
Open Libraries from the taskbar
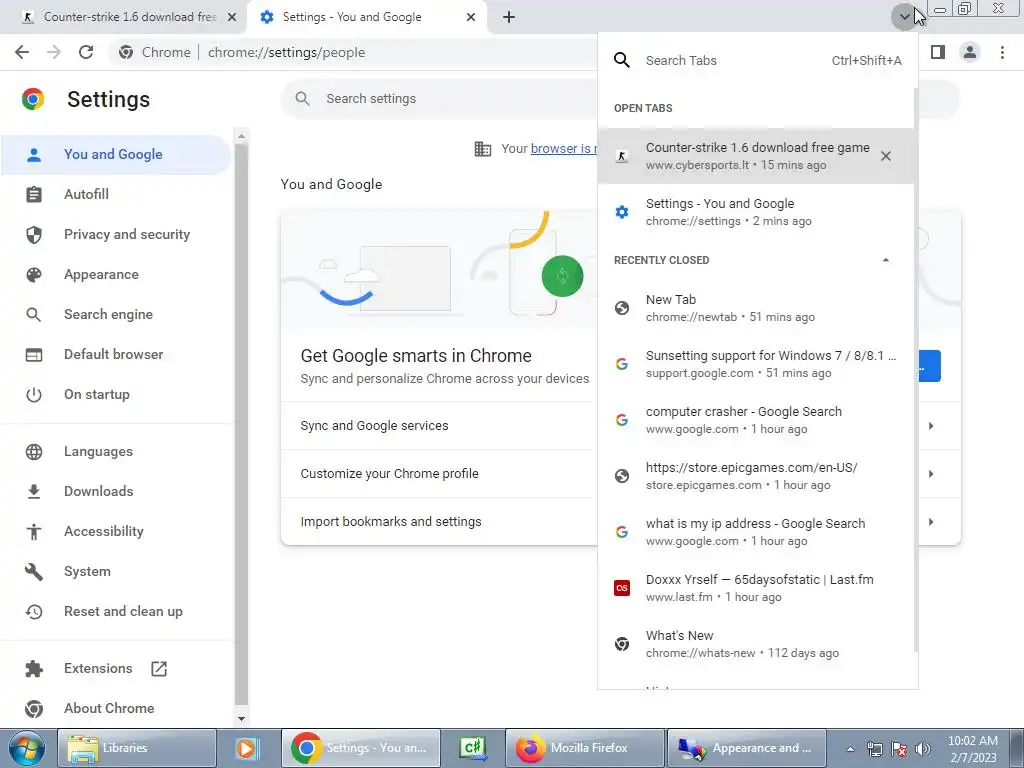(x=136, y=748)
